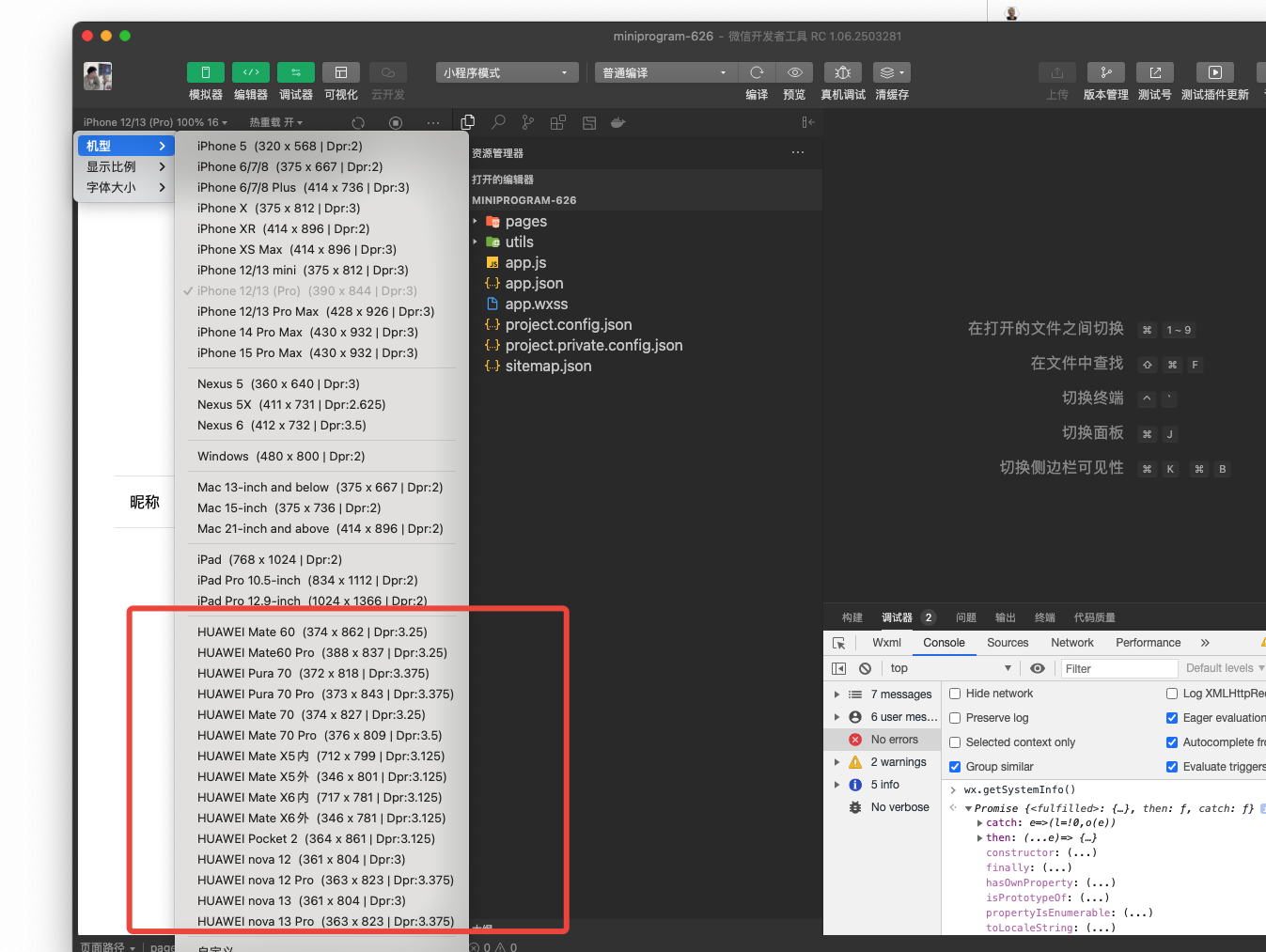Open the 小程序模式 mode dropdown

coord(508,72)
